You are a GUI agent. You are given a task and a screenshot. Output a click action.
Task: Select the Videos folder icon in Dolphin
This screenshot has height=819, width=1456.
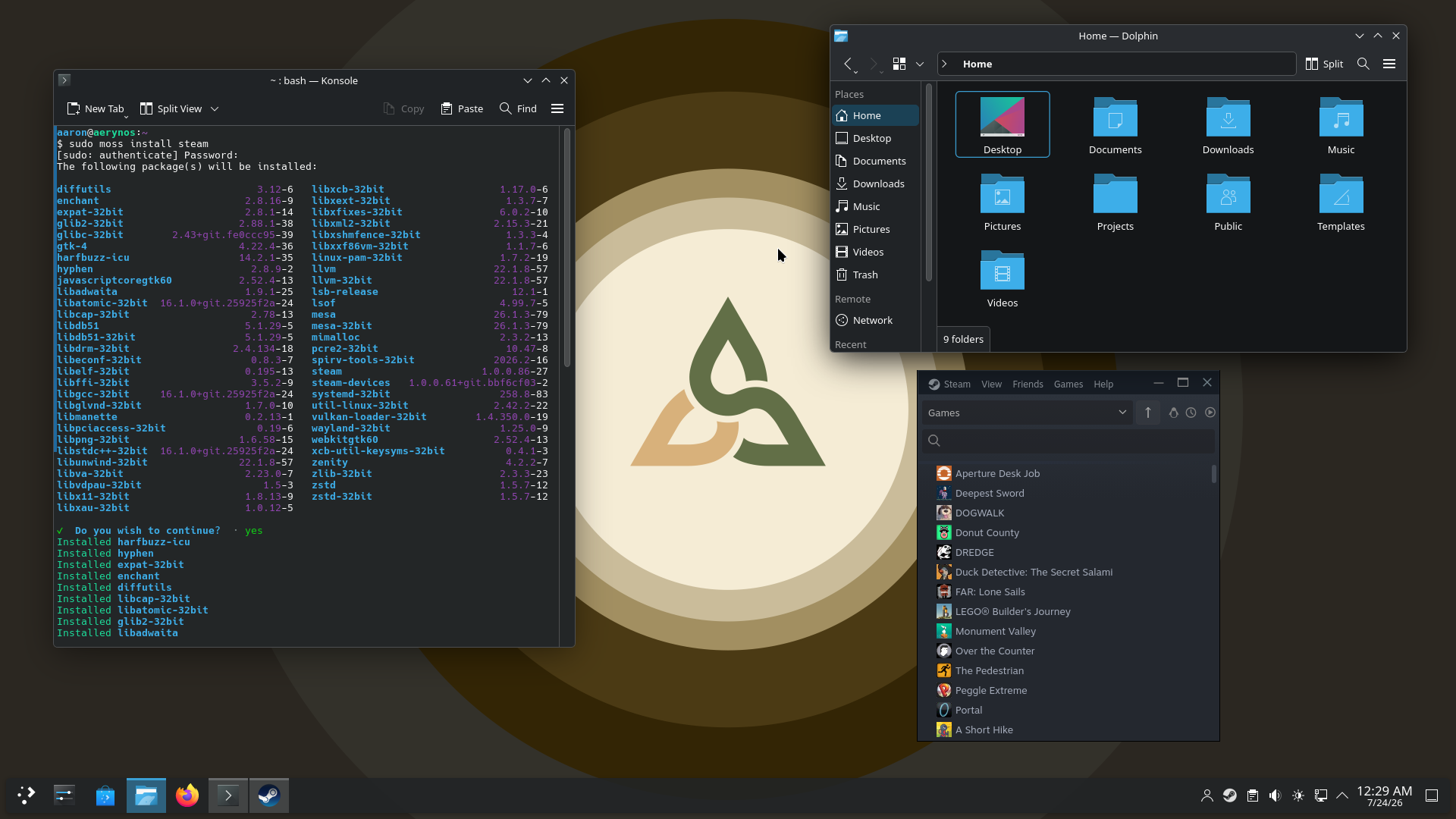1003,278
